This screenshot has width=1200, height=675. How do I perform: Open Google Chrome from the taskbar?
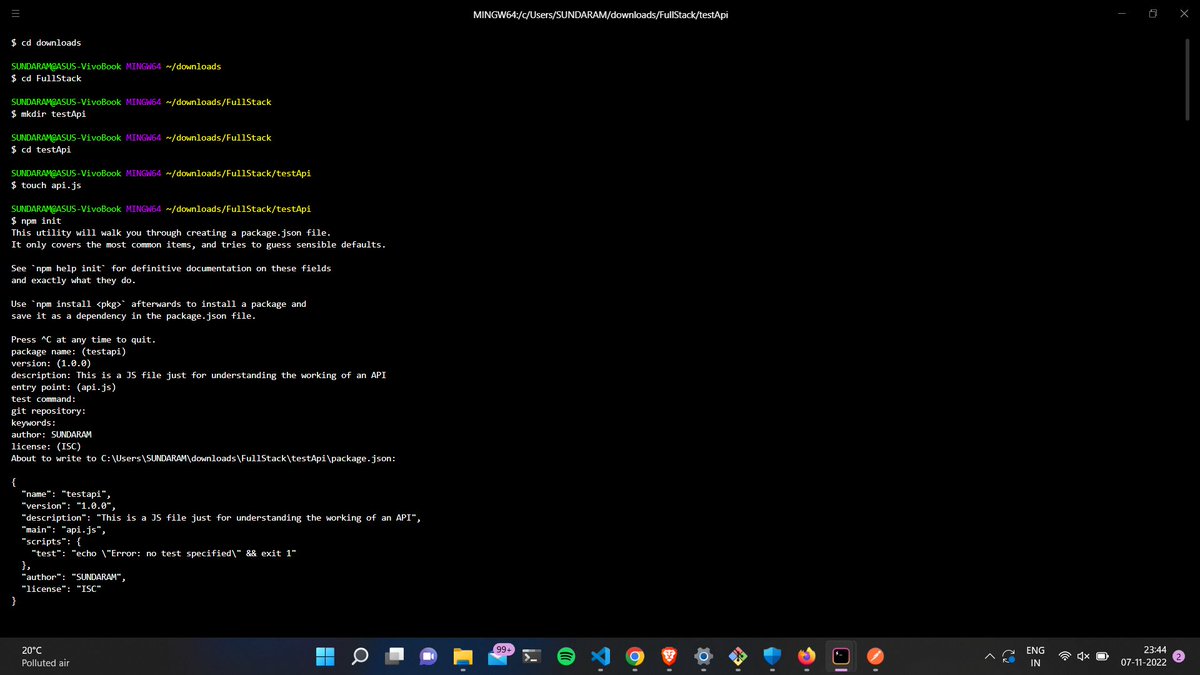[x=634, y=656]
